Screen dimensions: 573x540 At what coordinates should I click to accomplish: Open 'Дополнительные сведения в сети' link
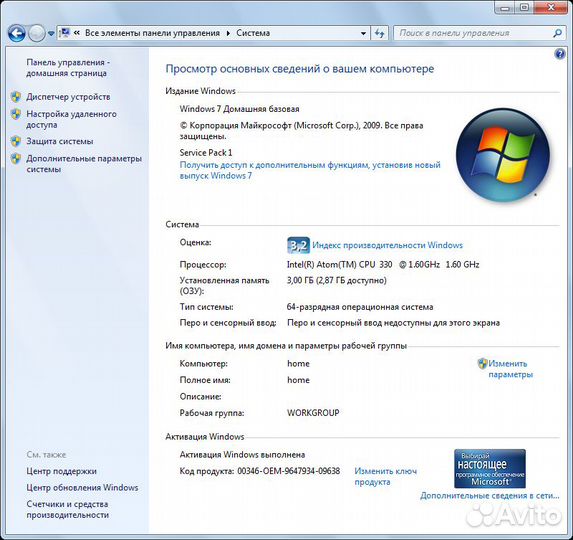(x=490, y=496)
